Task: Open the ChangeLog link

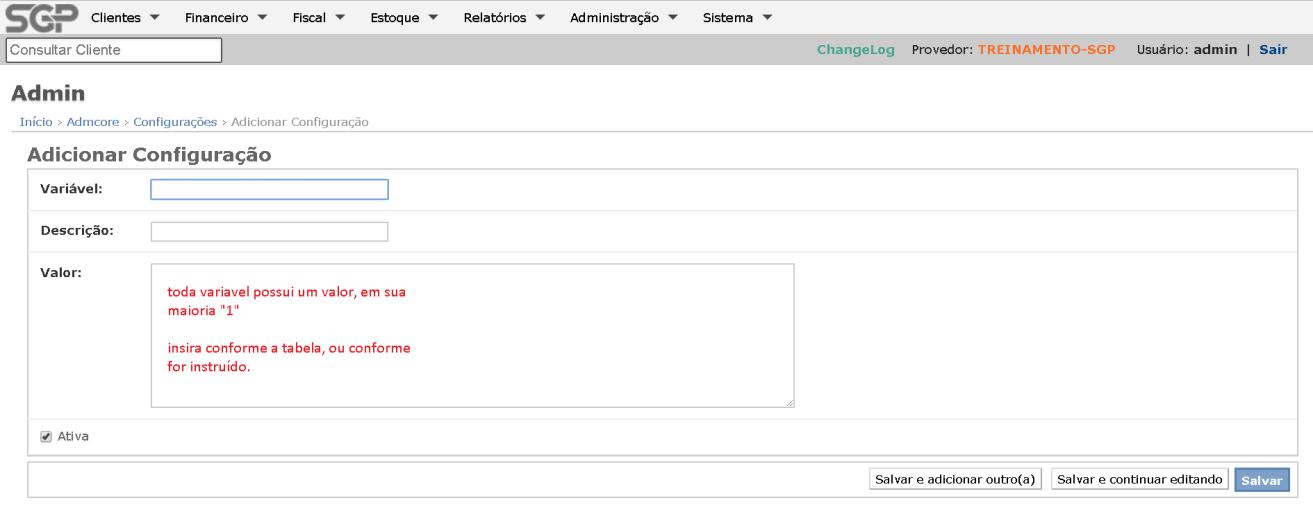Action: (x=855, y=50)
